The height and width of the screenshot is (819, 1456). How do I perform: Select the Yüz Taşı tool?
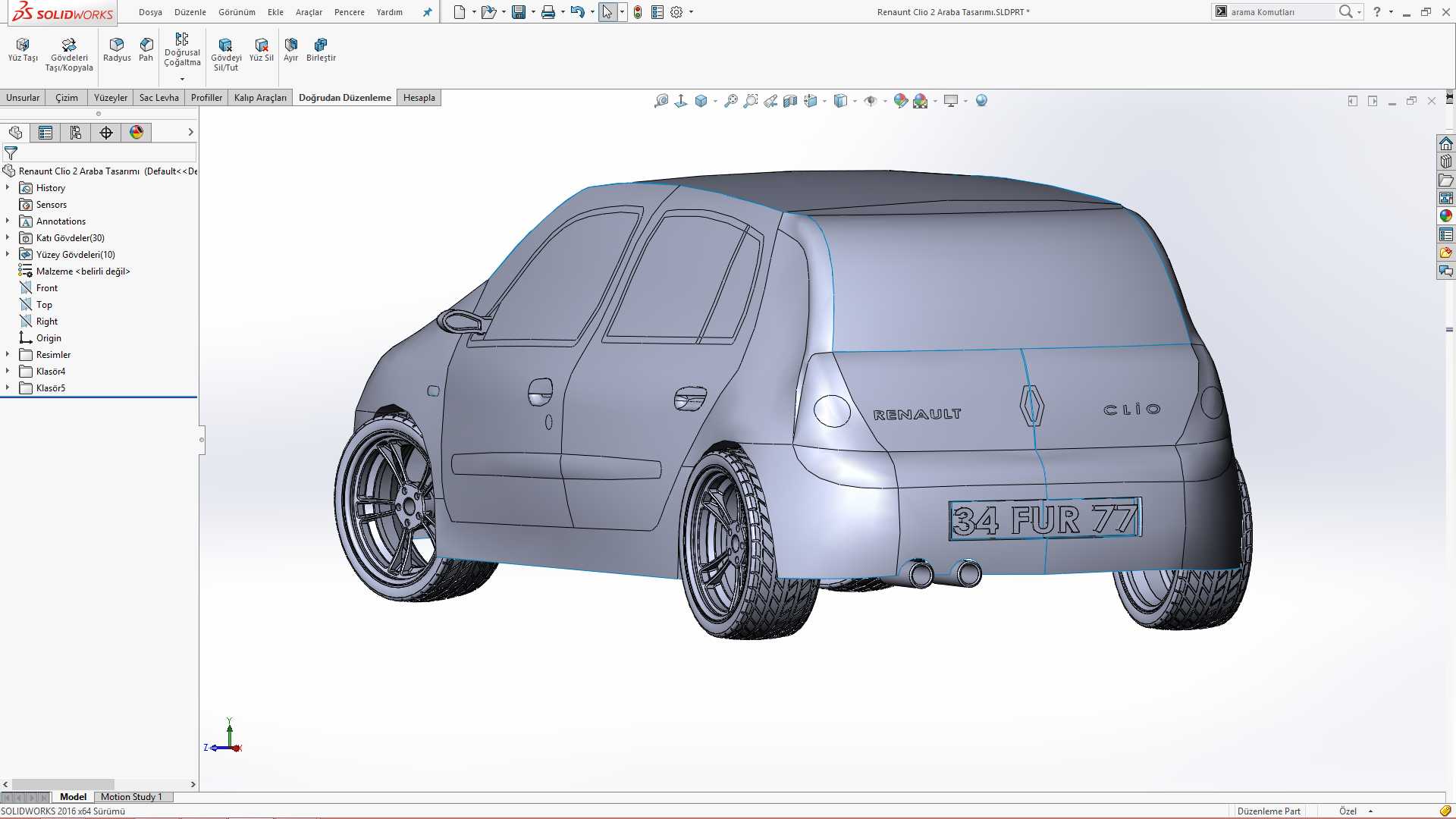point(23,51)
